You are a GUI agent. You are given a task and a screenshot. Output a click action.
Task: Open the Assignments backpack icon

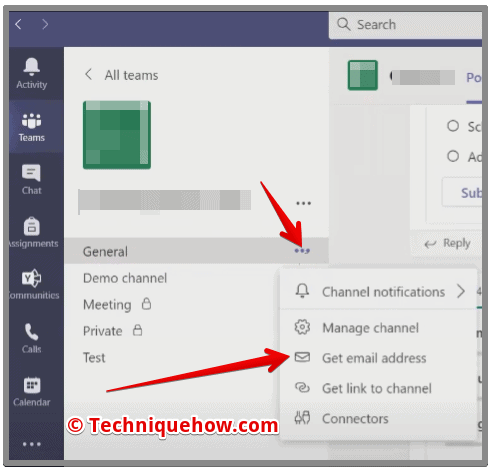[x=32, y=226]
